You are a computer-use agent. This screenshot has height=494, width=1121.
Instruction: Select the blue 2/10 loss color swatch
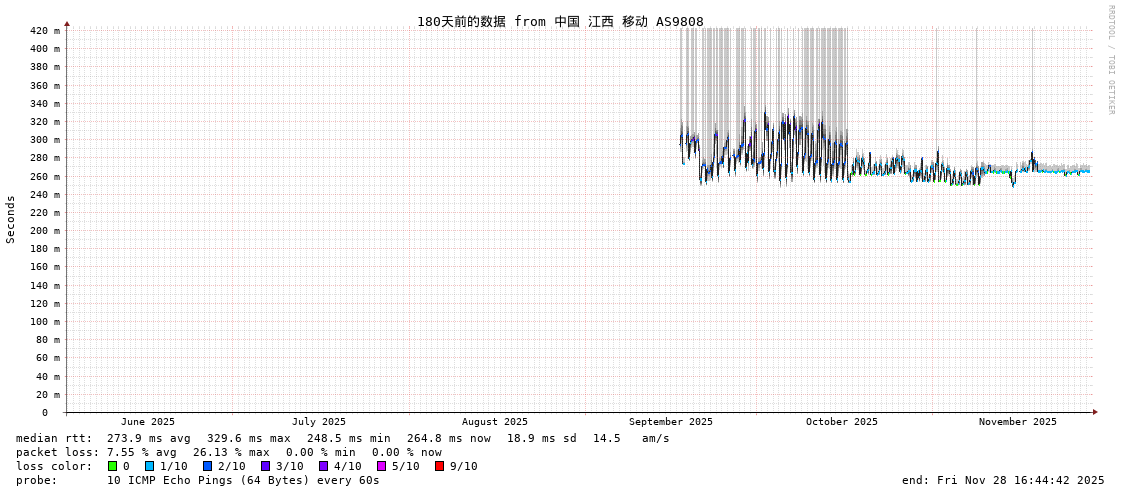click(x=207, y=466)
